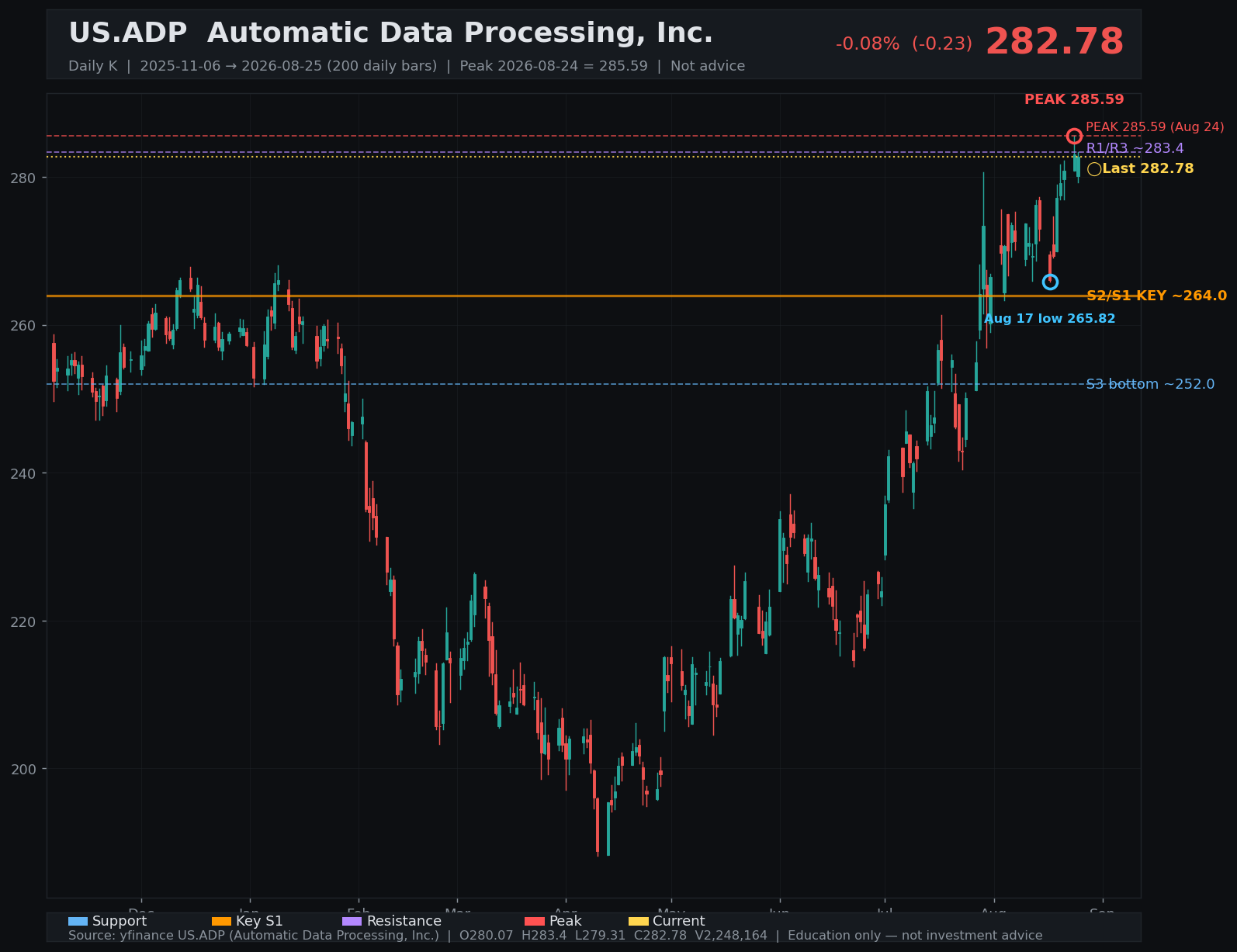Click the 'Aug 17 low 265.82' annotation
Screen dimensions: 1237x952
tap(1049, 319)
